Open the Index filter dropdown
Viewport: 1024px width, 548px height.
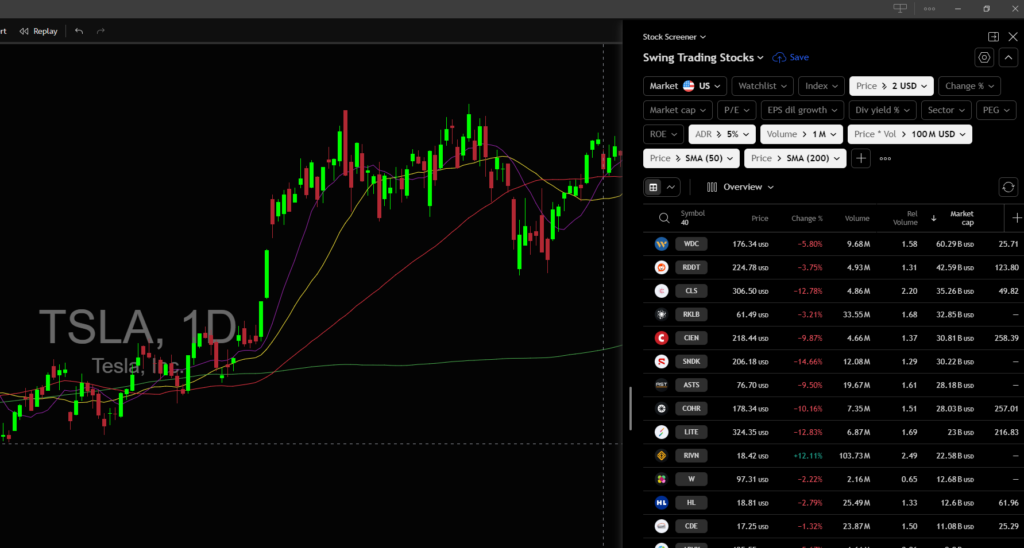point(821,86)
